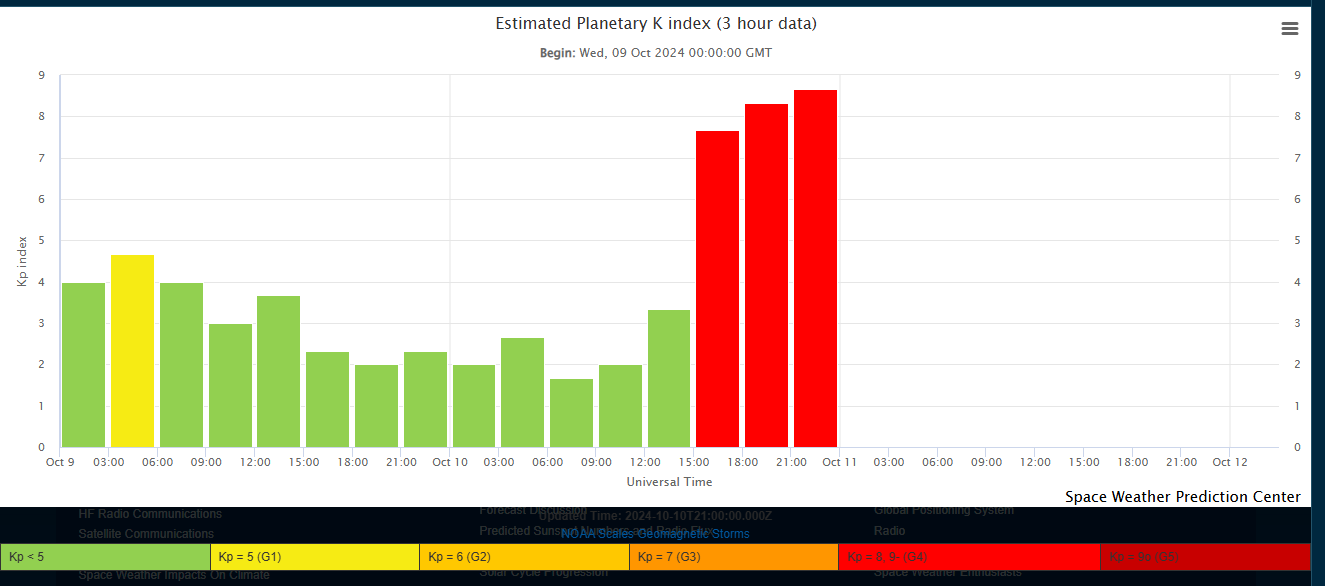Click the green bar at 12:00 Oct 10
This screenshot has width=1325, height=586.
point(669,378)
